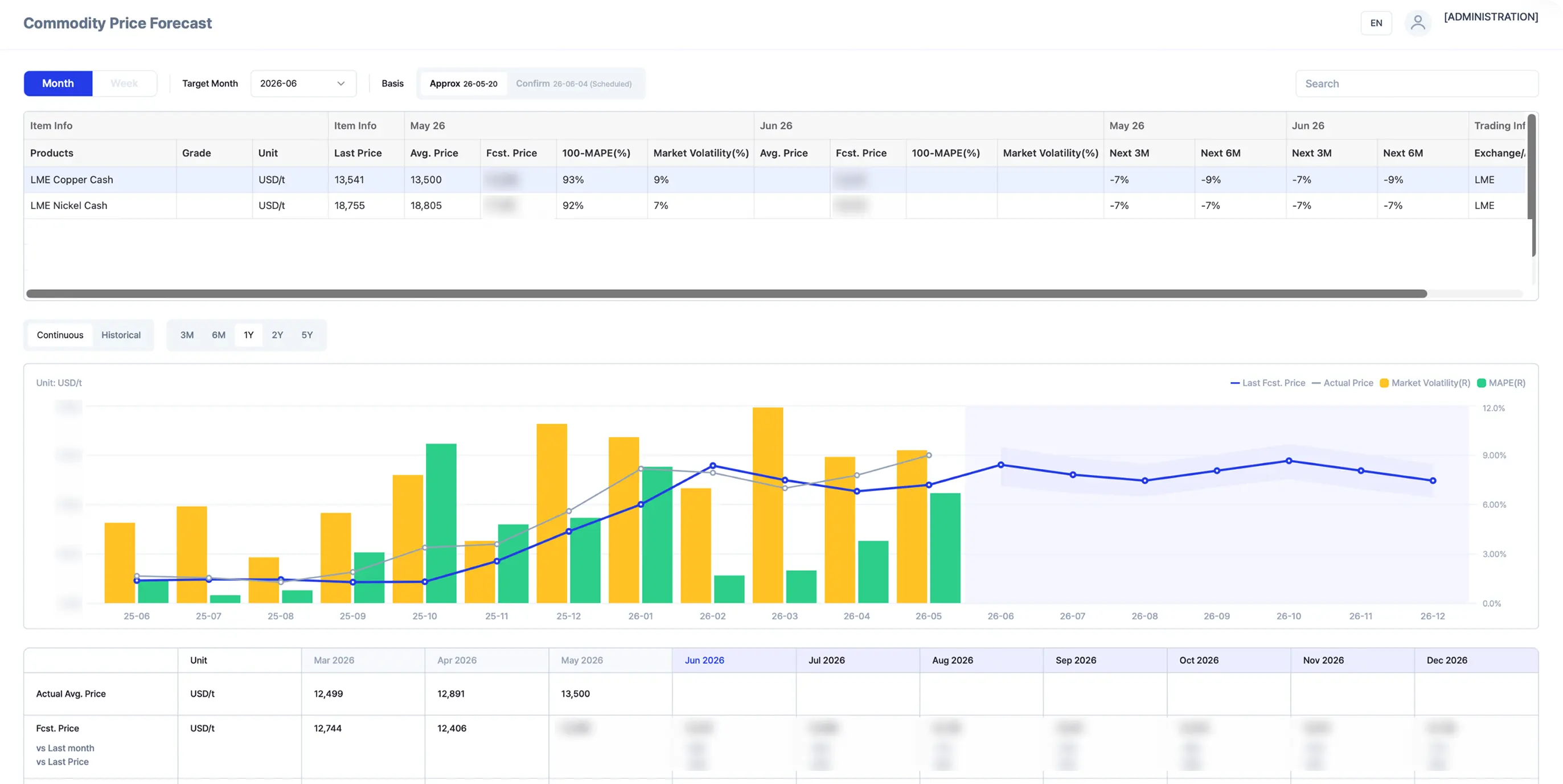Select the LME Copper Cash row
1563x784 pixels.
pyautogui.click(x=775, y=179)
